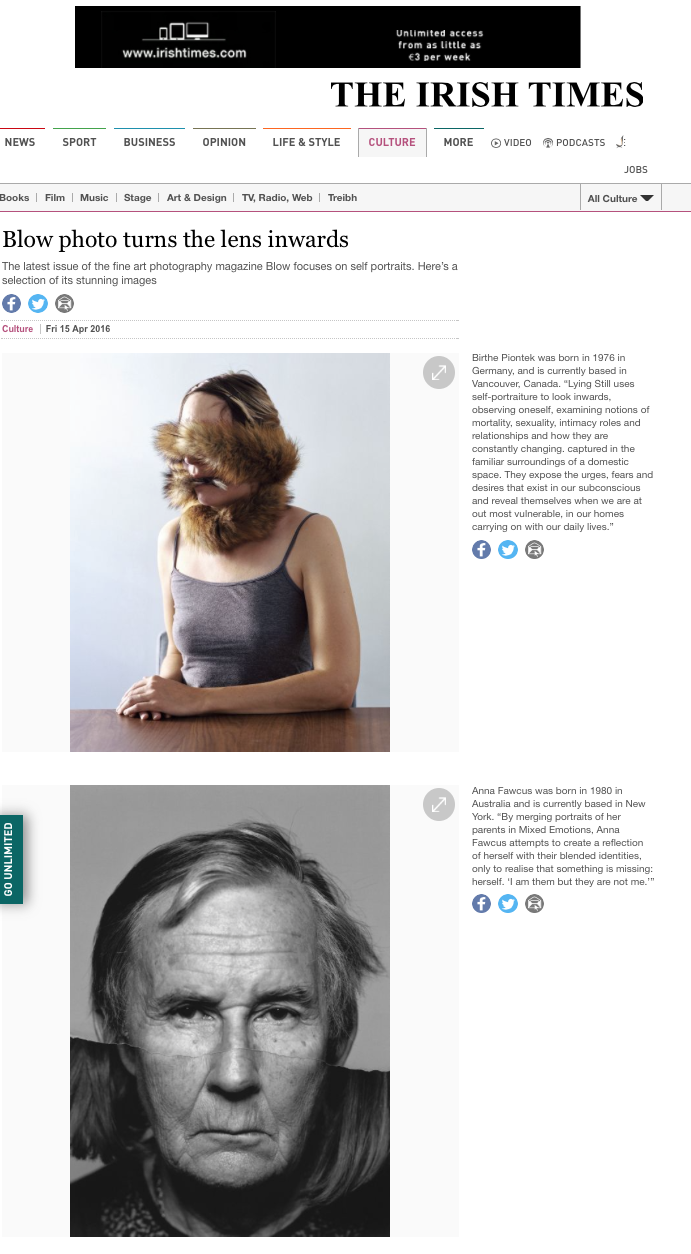Image resolution: width=691 pixels, height=1254 pixels.
Task: Tweet the Anna Fawcus caption
Action: pos(508,904)
